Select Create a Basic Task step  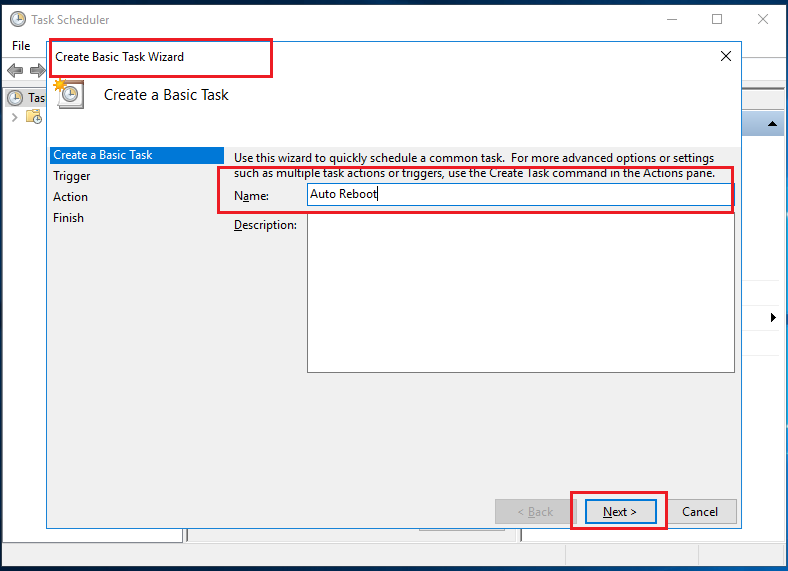[137, 155]
